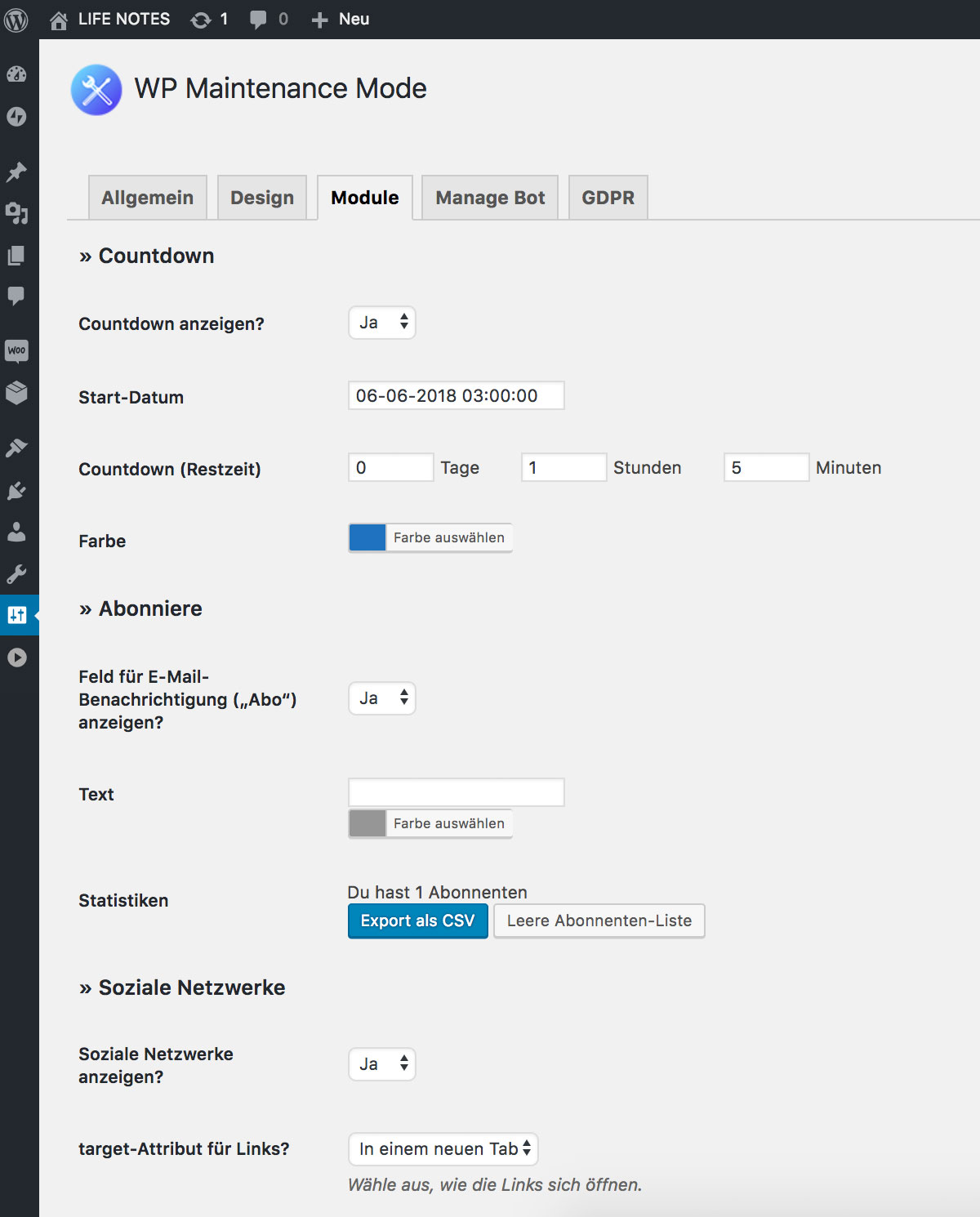The width and height of the screenshot is (980, 1217).
Task: Click the Start-Datum input field
Action: tap(457, 395)
